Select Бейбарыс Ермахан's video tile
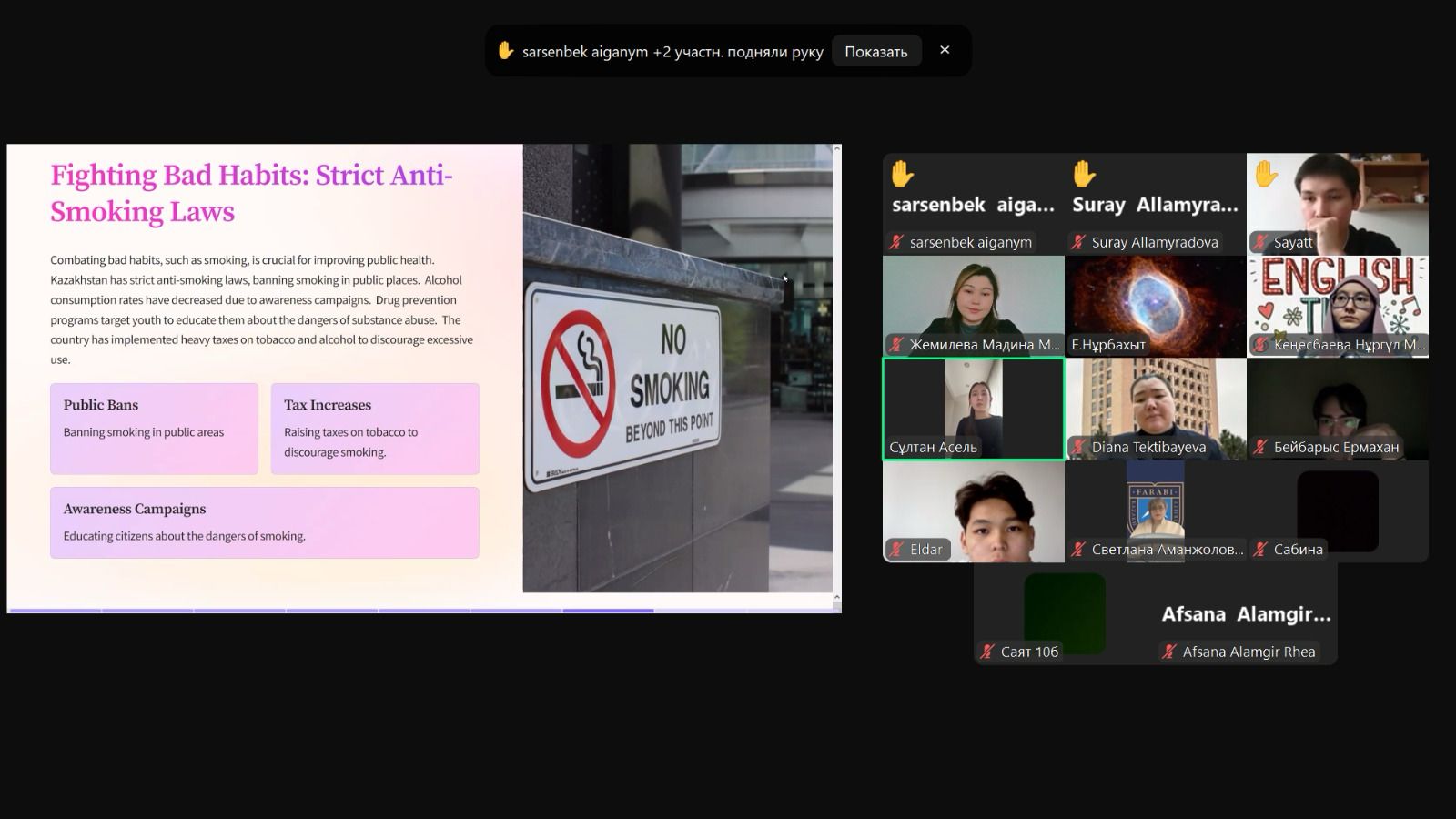This screenshot has width=1456, height=819. [x=1338, y=409]
